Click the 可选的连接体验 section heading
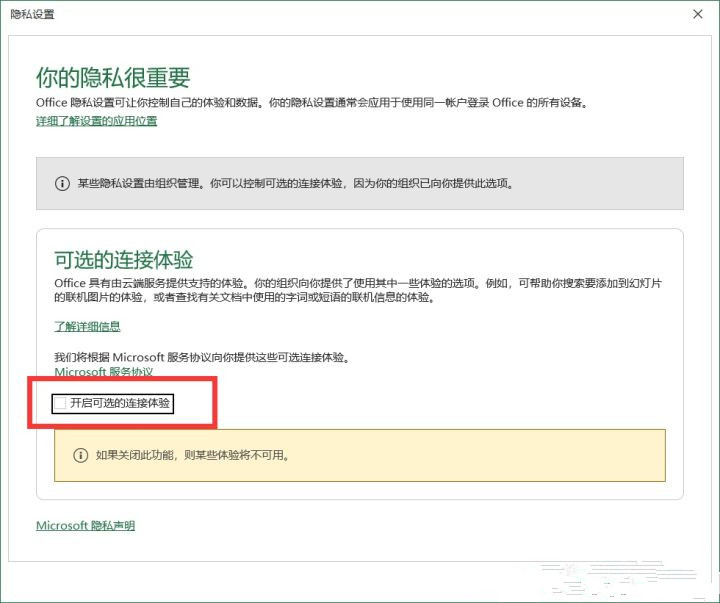Screen dimensions: 720x603 pyautogui.click(x=123, y=260)
